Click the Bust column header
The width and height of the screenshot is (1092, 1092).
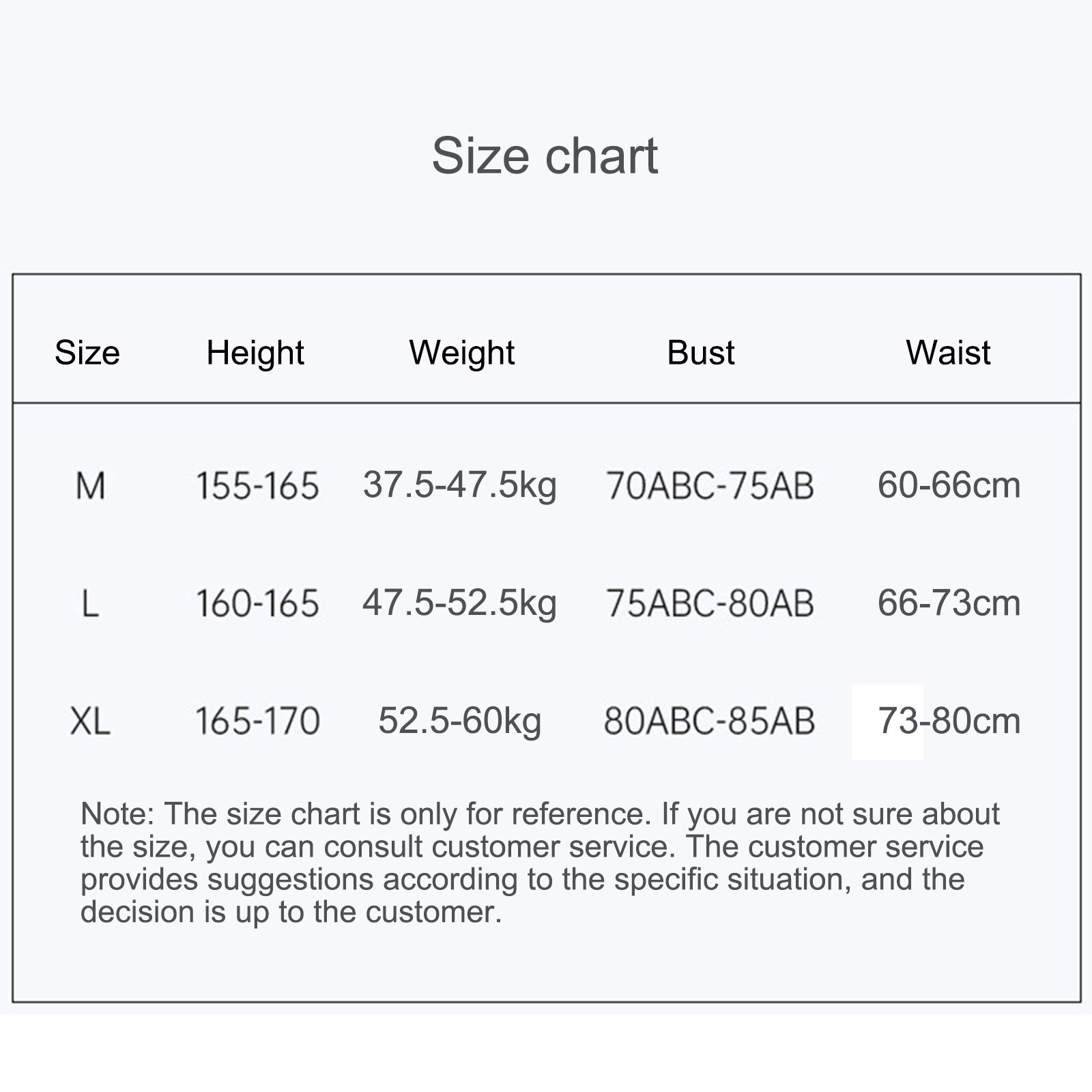pyautogui.click(x=701, y=353)
